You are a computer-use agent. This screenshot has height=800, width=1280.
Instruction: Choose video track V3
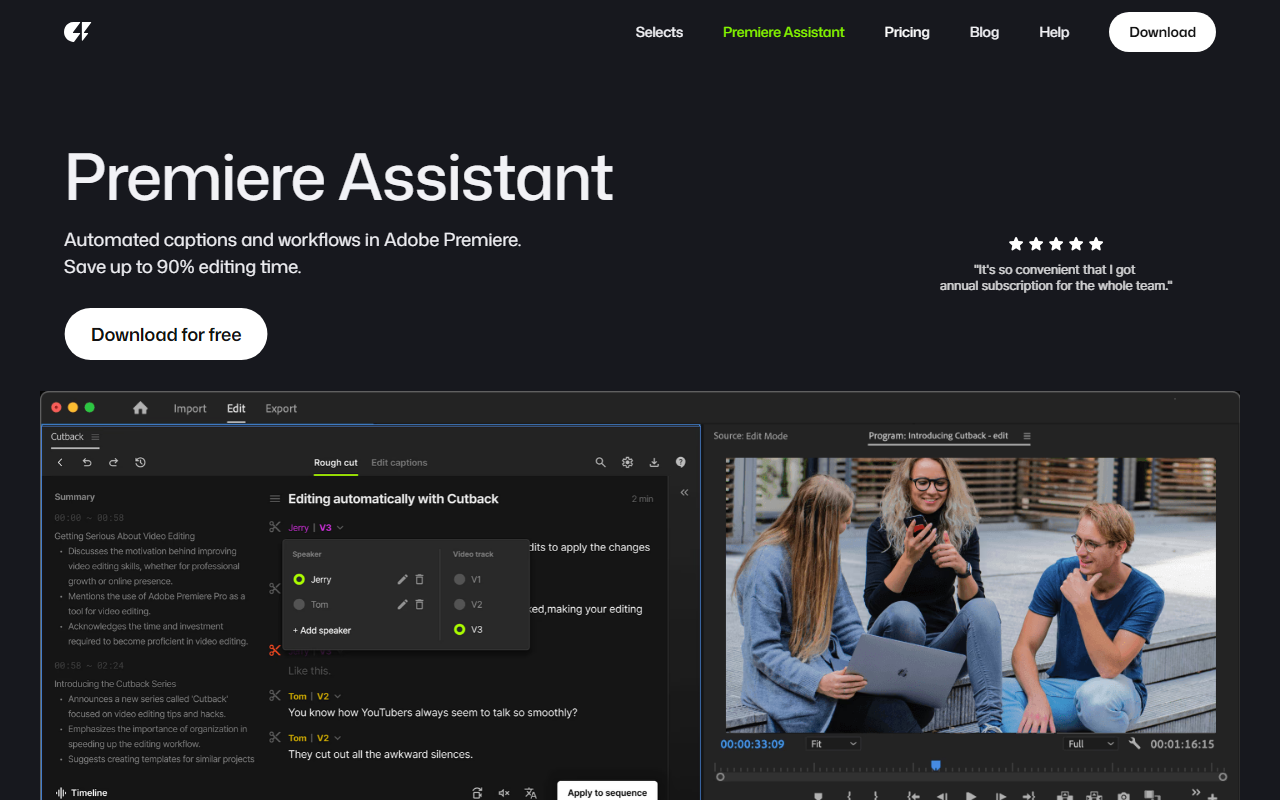(460, 630)
